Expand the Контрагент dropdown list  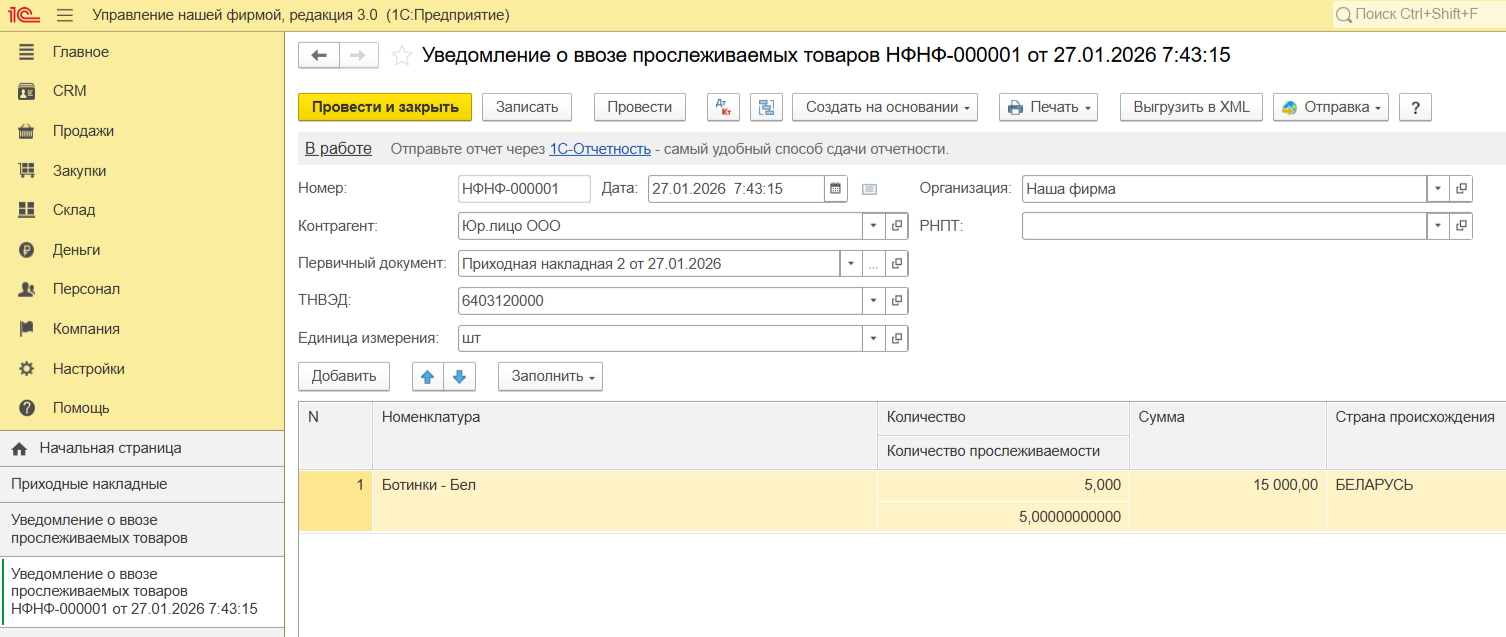click(x=871, y=226)
